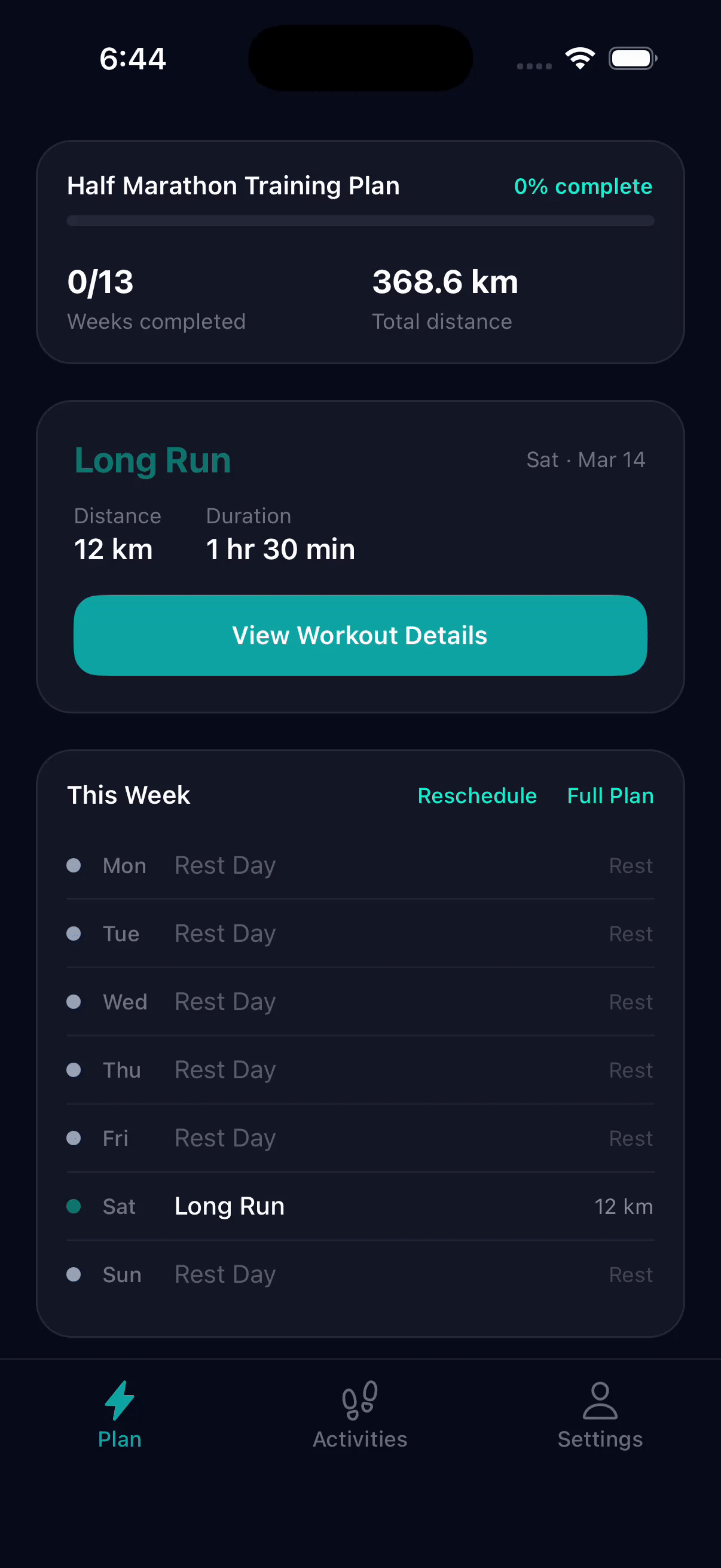Switch to the Settings tab
The height and width of the screenshot is (1568, 721).
[x=600, y=1418]
